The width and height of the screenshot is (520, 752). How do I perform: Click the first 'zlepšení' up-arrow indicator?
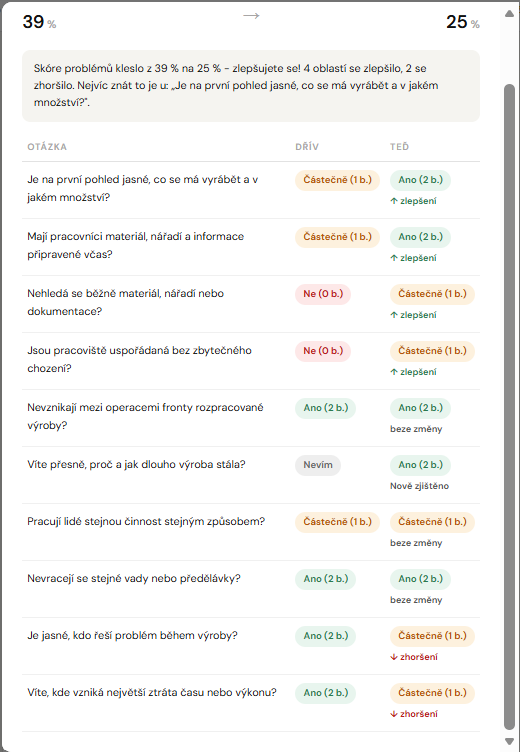pos(414,201)
